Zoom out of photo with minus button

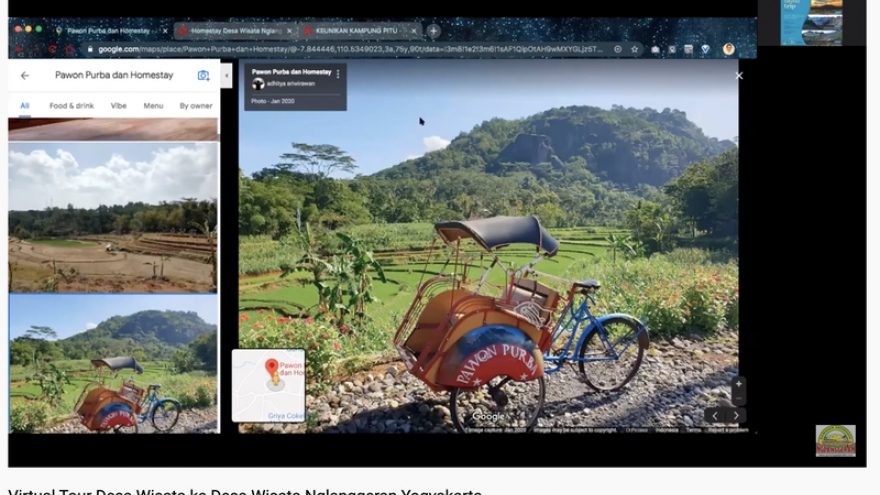739,398
